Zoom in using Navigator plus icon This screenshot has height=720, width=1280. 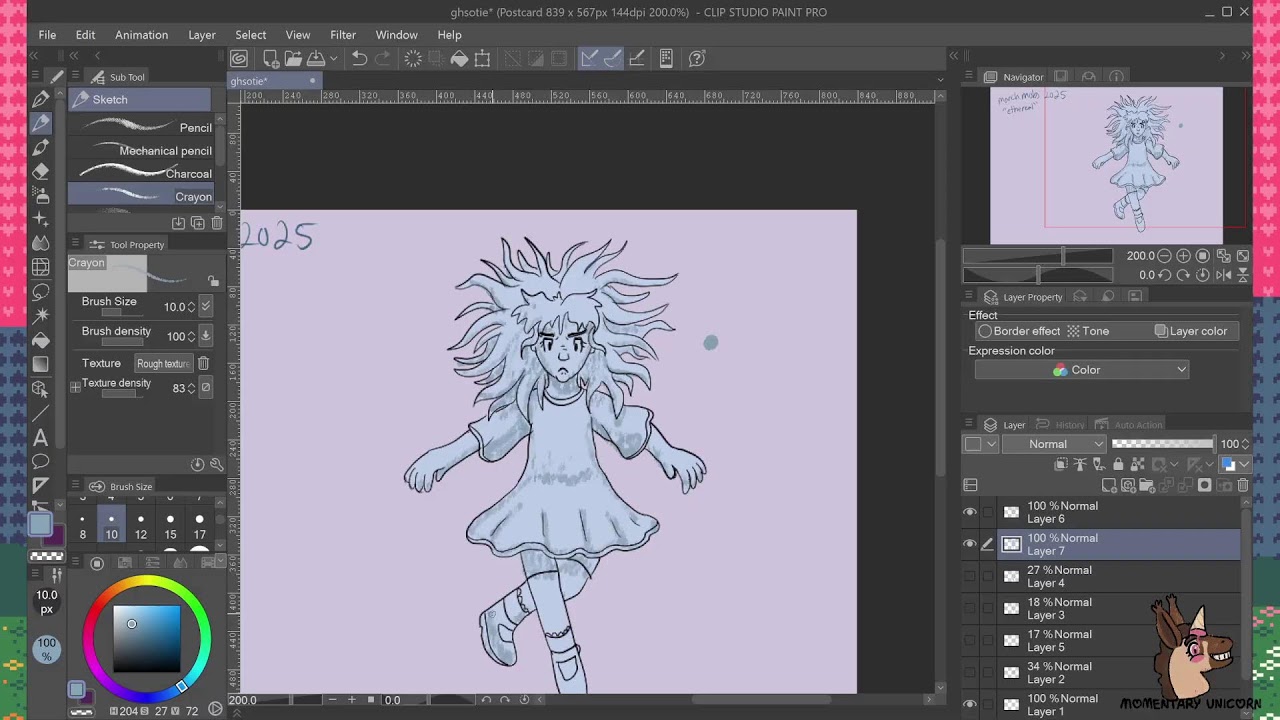pos(1183,256)
